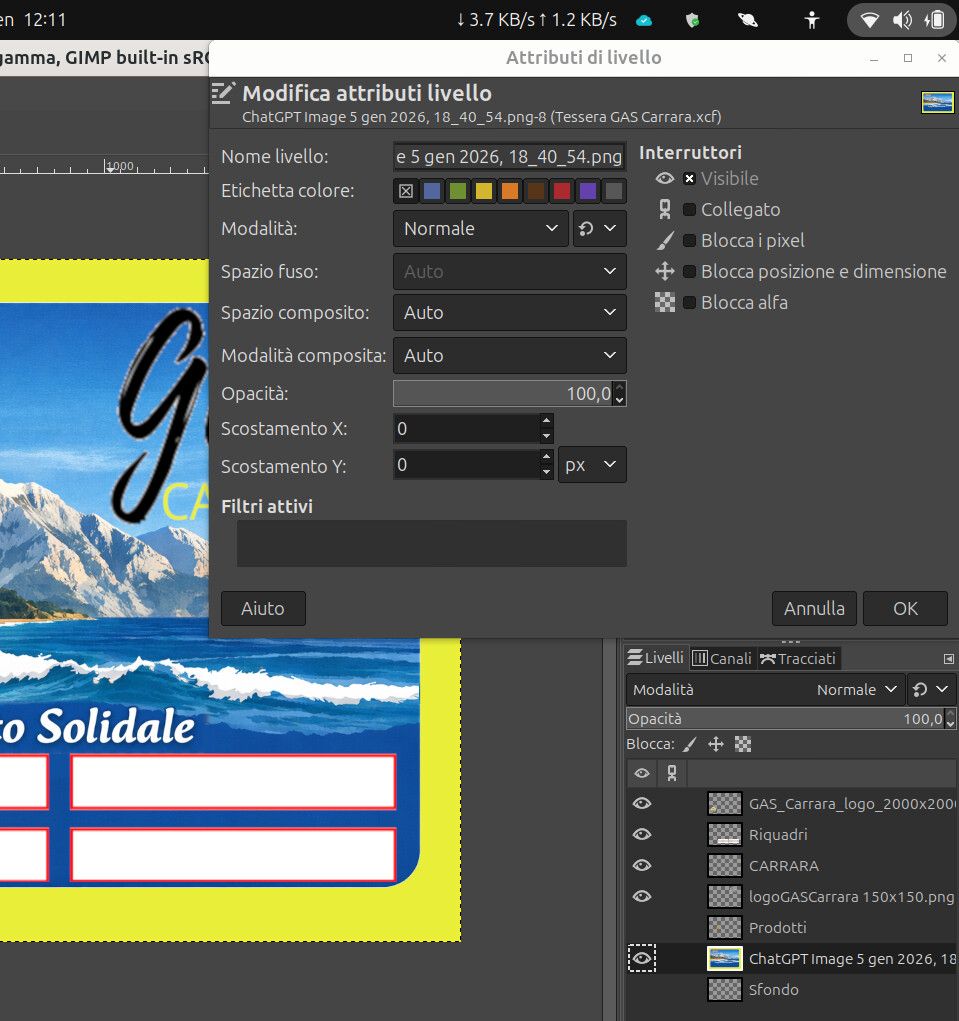
Task: Open the px unit dropdown for offset
Action: click(592, 465)
